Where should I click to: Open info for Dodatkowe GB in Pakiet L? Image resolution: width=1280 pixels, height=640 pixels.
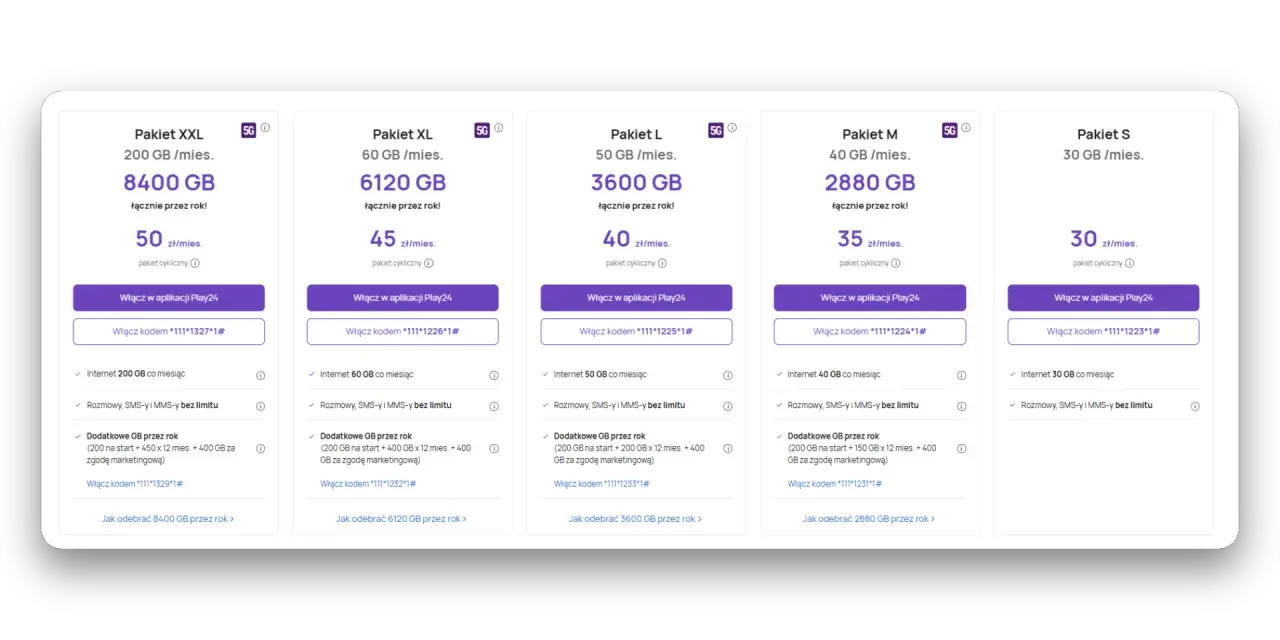click(x=728, y=449)
